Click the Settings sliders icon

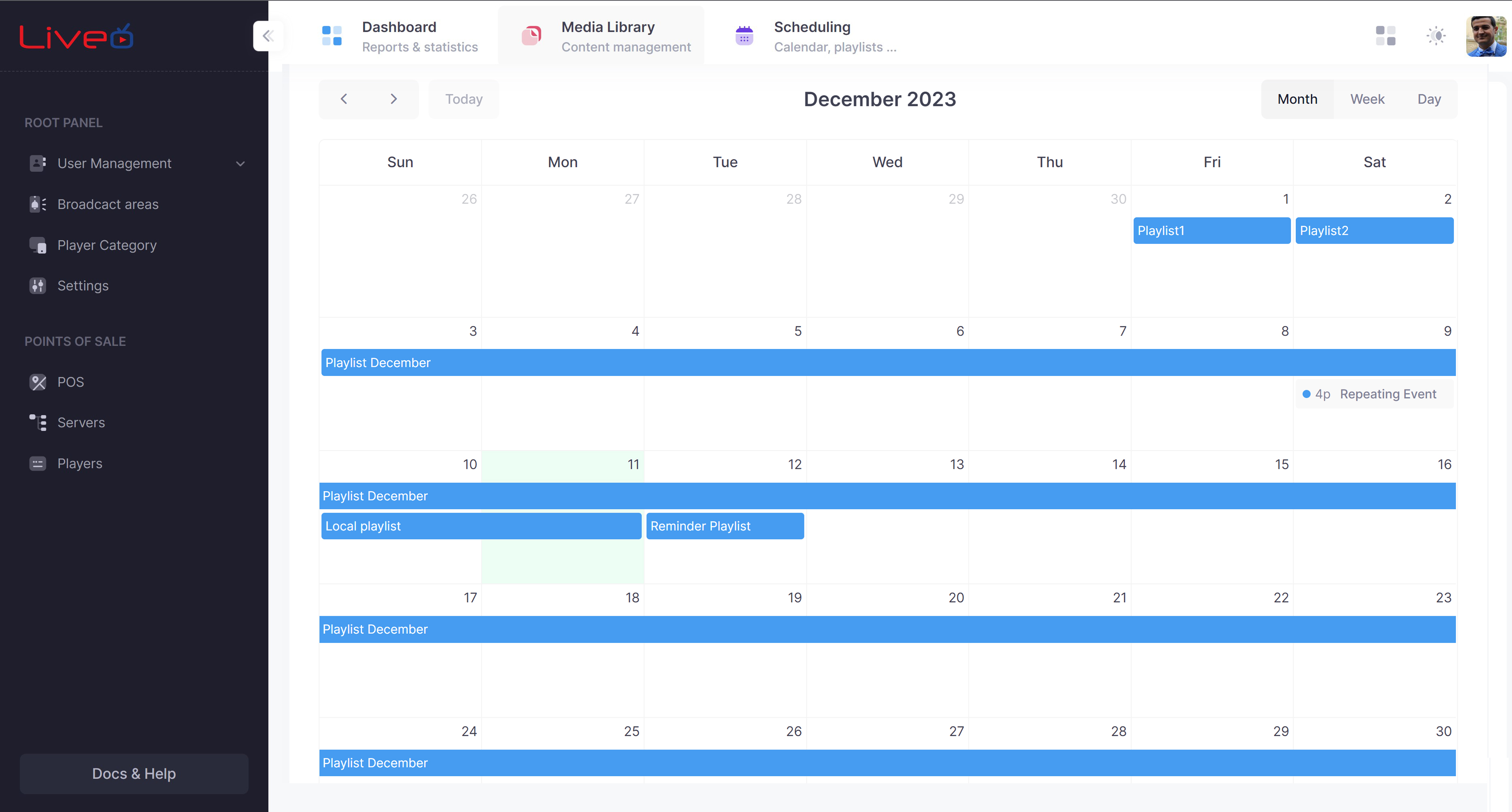pyautogui.click(x=38, y=286)
